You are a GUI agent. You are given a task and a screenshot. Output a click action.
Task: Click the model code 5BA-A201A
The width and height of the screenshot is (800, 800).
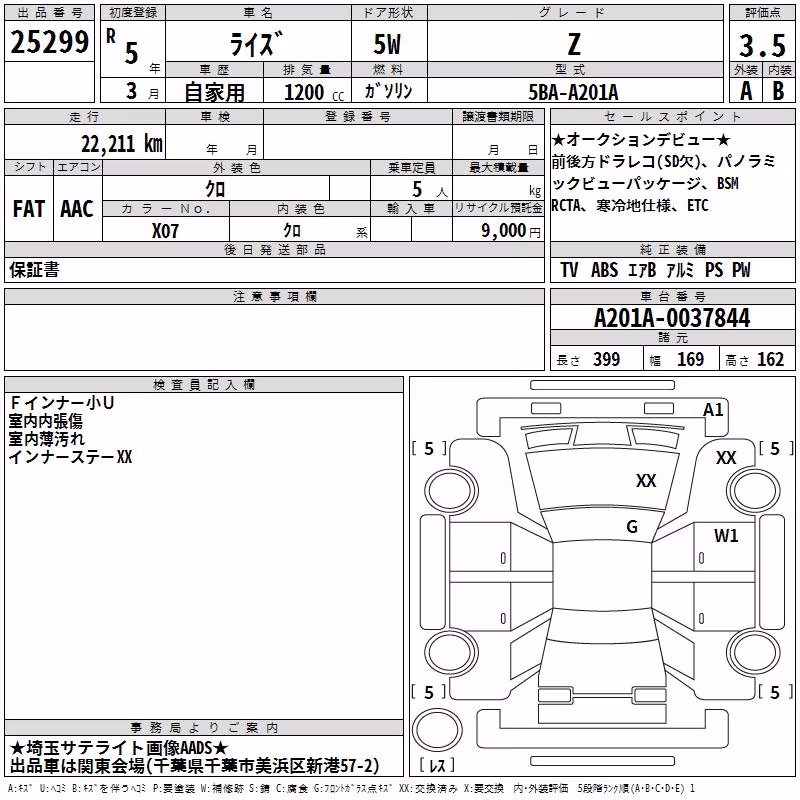pyautogui.click(x=573, y=92)
